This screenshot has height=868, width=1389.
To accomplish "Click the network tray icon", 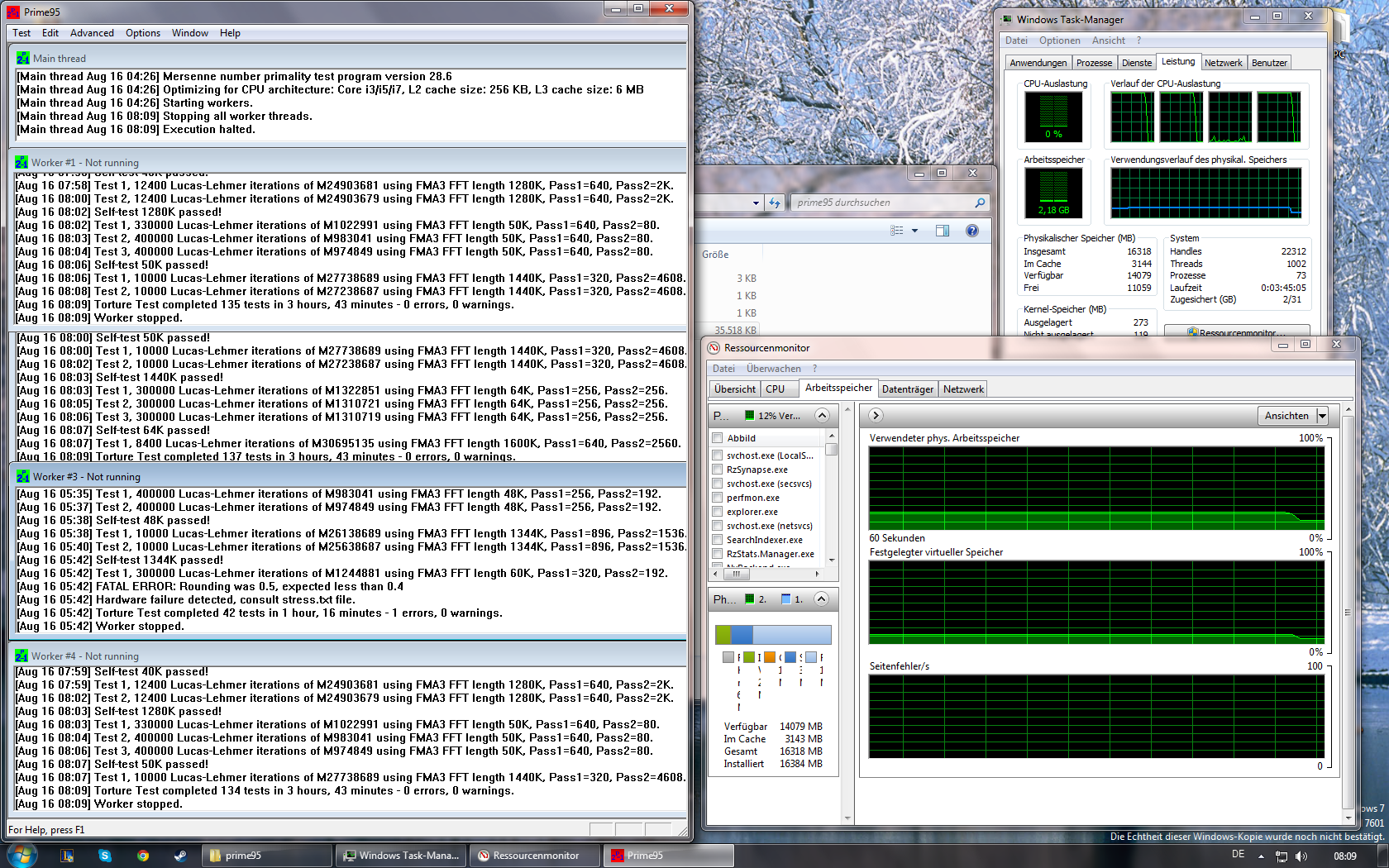I will (1282, 856).
